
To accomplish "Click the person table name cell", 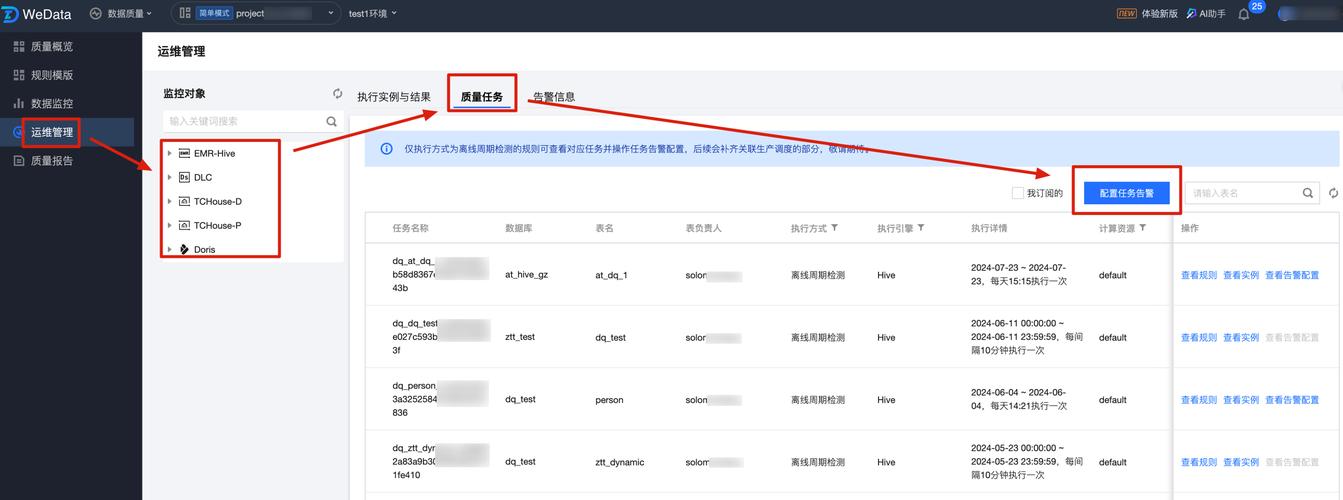I will (x=609, y=400).
